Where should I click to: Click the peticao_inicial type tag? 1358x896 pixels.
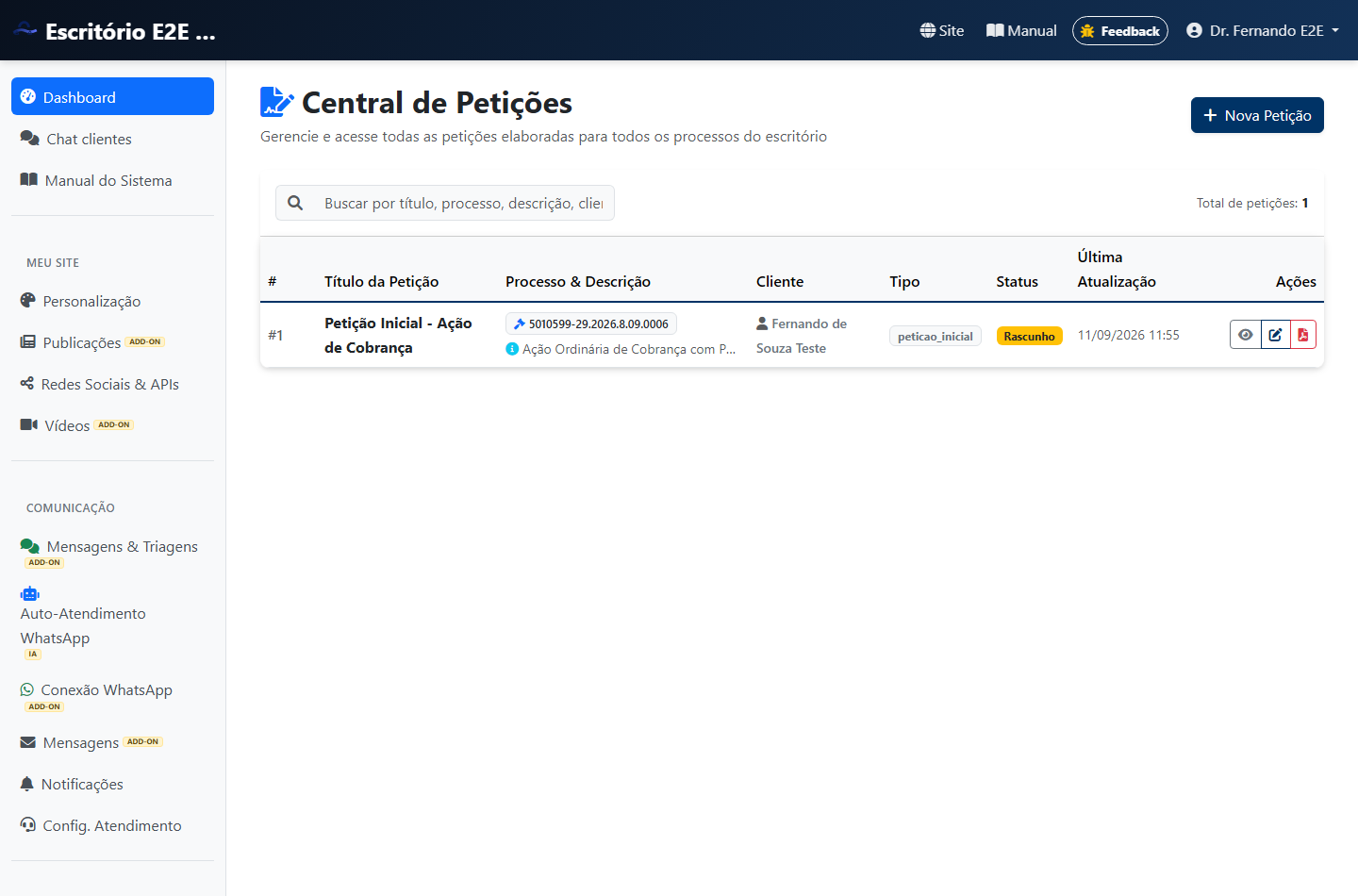click(935, 336)
